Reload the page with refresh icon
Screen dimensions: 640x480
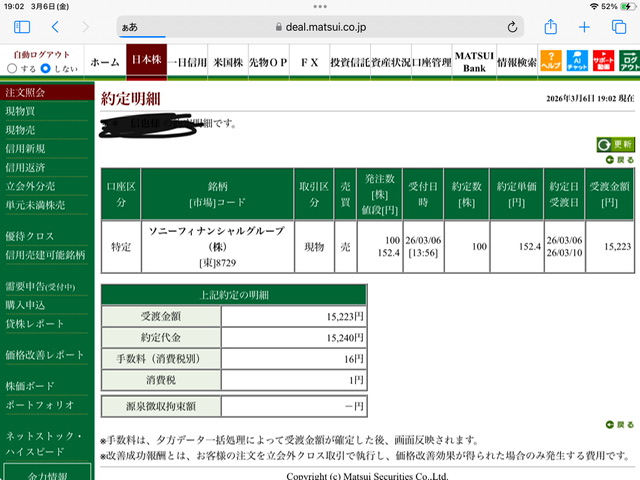point(512,27)
